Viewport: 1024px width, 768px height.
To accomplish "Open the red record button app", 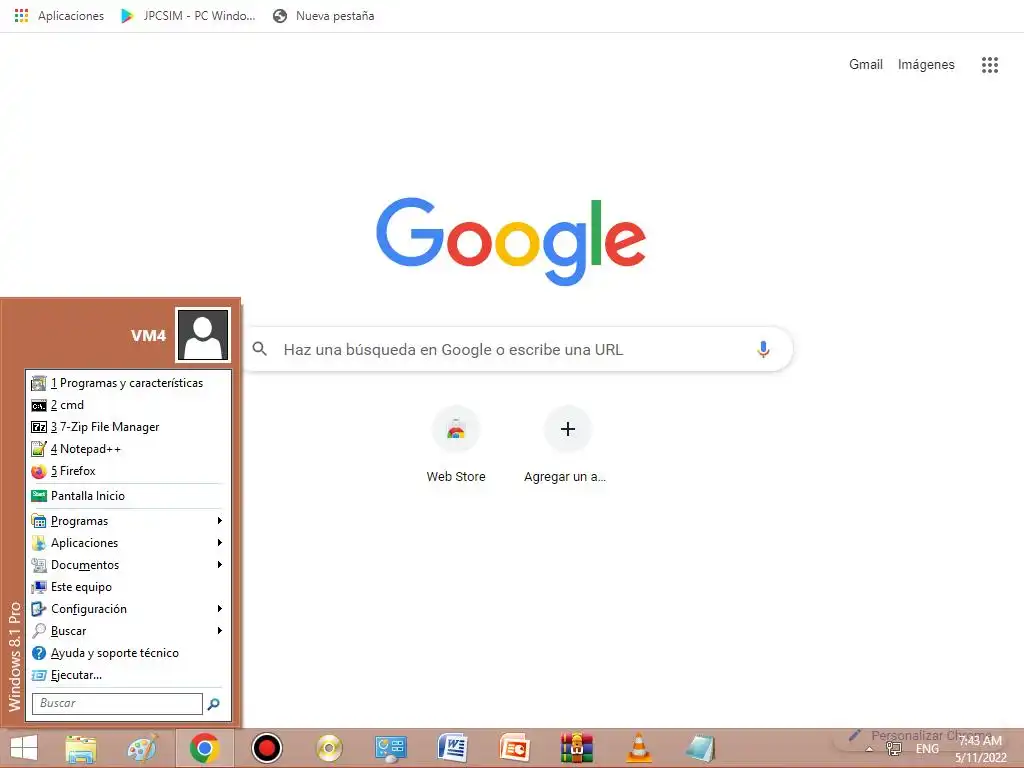I will coord(266,748).
